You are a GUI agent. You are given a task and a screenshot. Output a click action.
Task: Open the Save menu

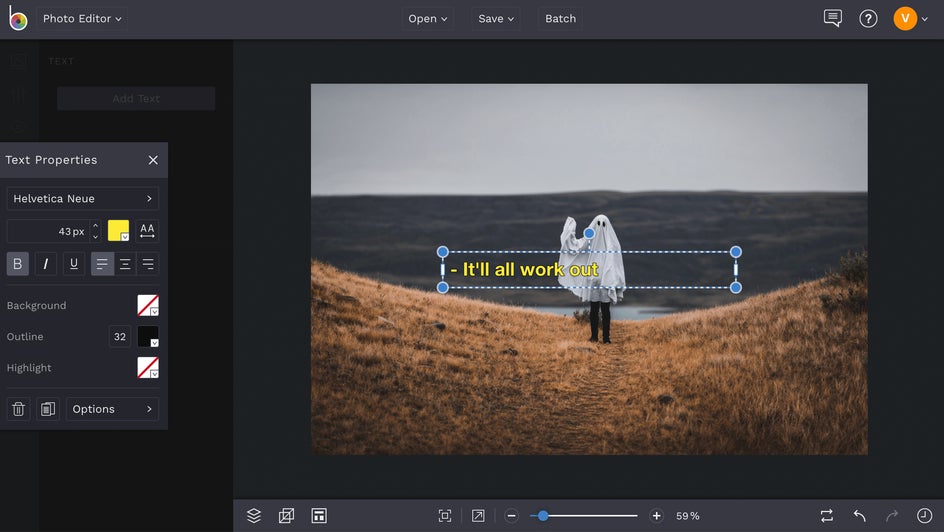[x=496, y=18]
